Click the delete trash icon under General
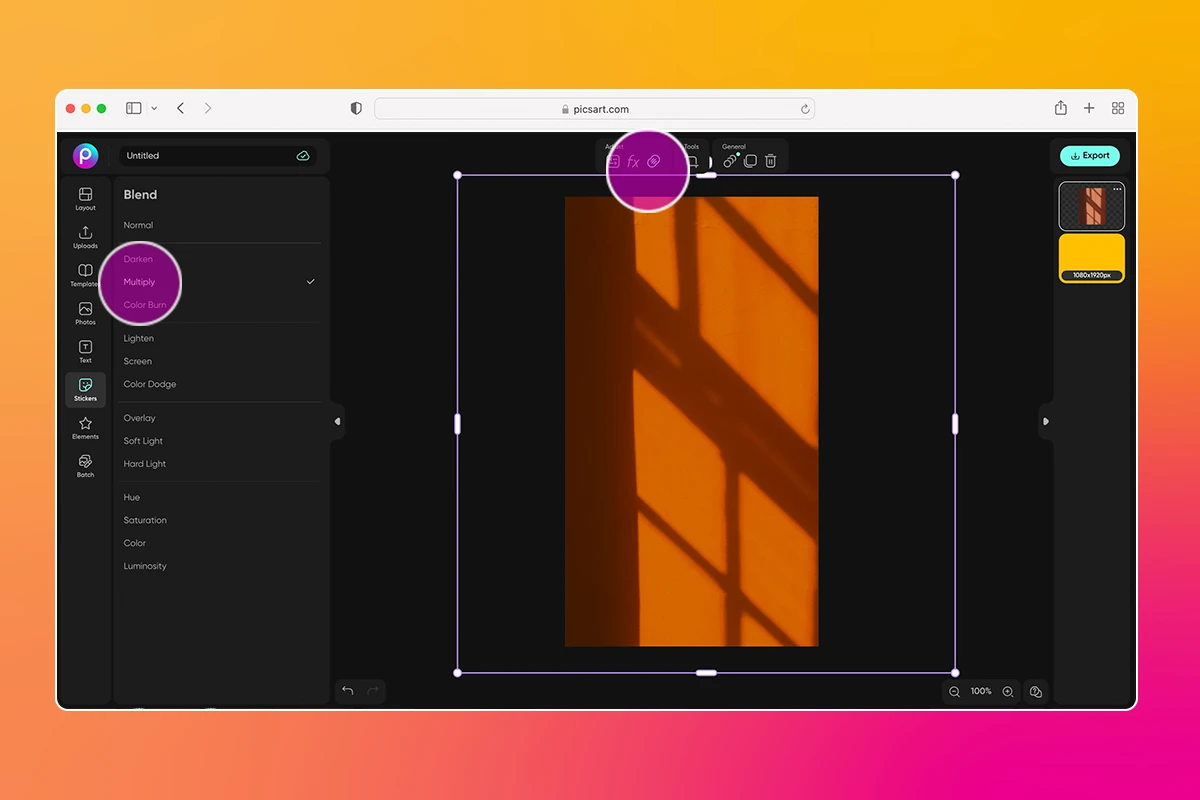 (770, 161)
